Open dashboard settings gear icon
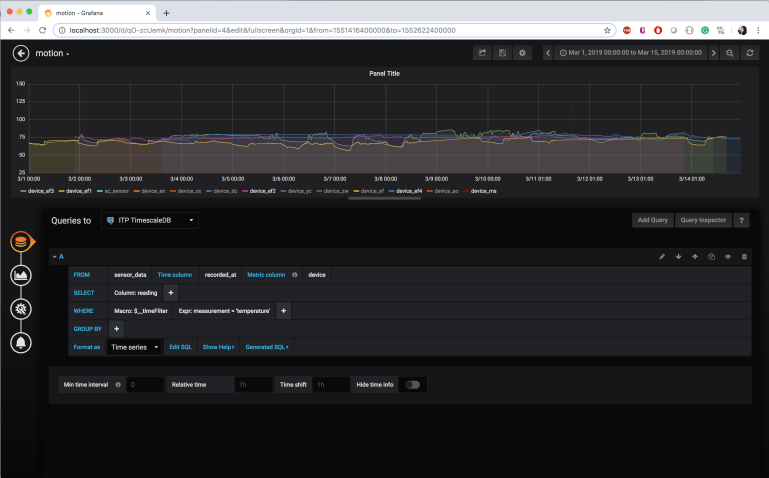This screenshot has height=478, width=769. coord(522,53)
